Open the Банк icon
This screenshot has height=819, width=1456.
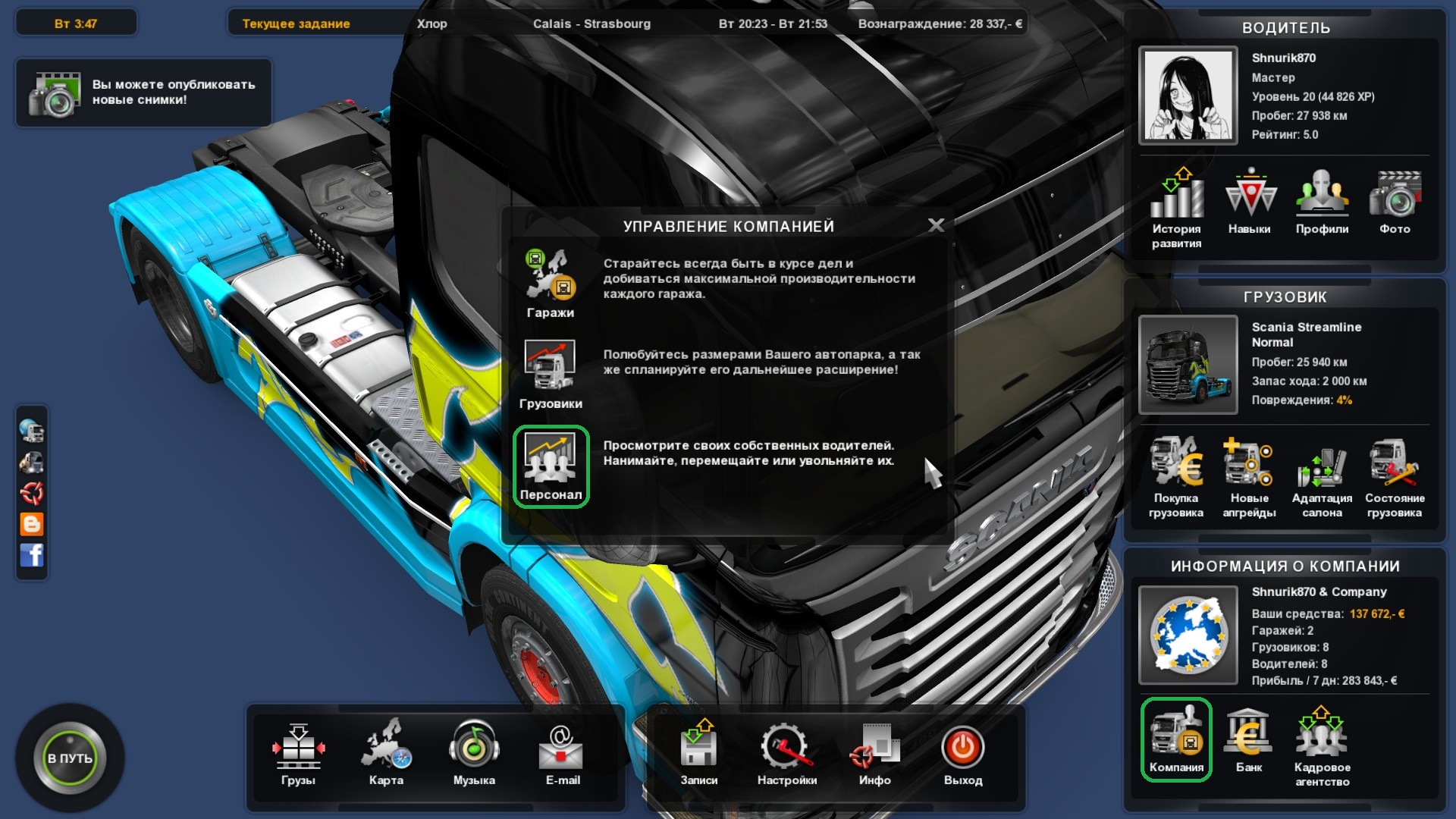[x=1248, y=734]
